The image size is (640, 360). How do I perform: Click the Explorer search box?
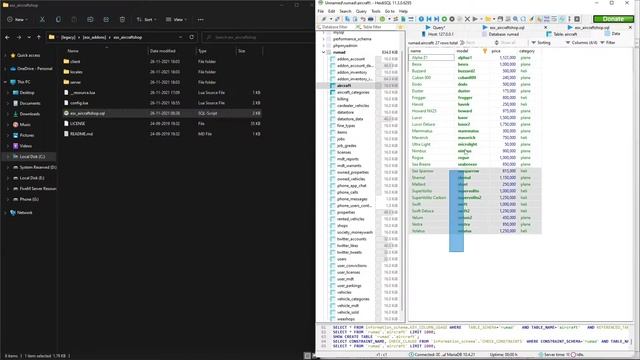[258, 37]
